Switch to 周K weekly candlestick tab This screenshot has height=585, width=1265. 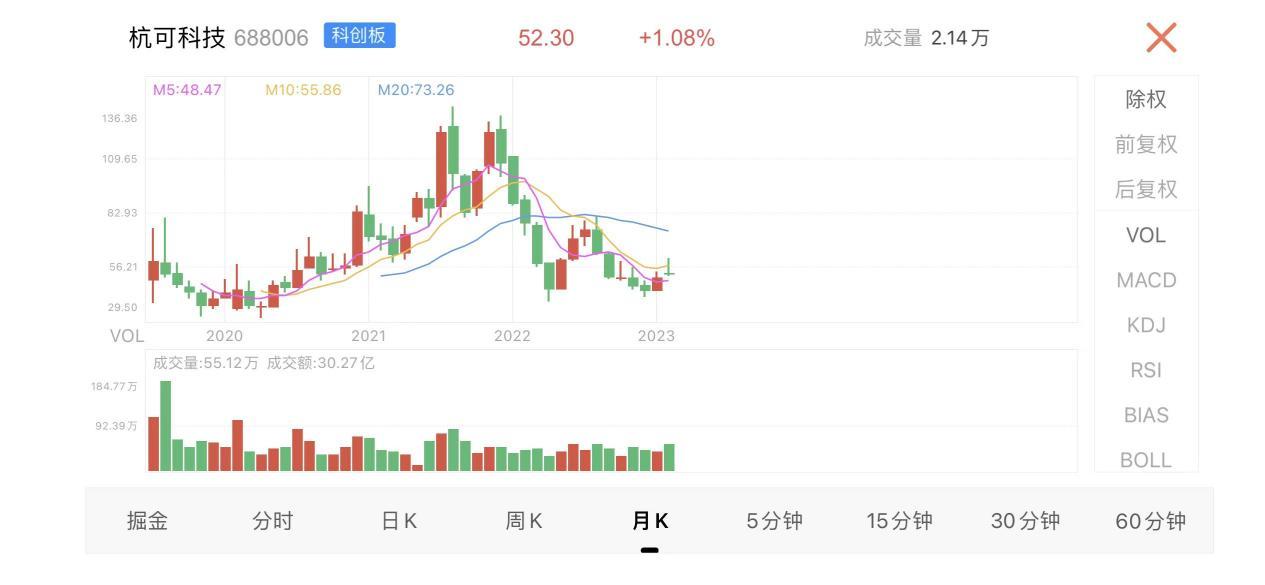coord(524,521)
